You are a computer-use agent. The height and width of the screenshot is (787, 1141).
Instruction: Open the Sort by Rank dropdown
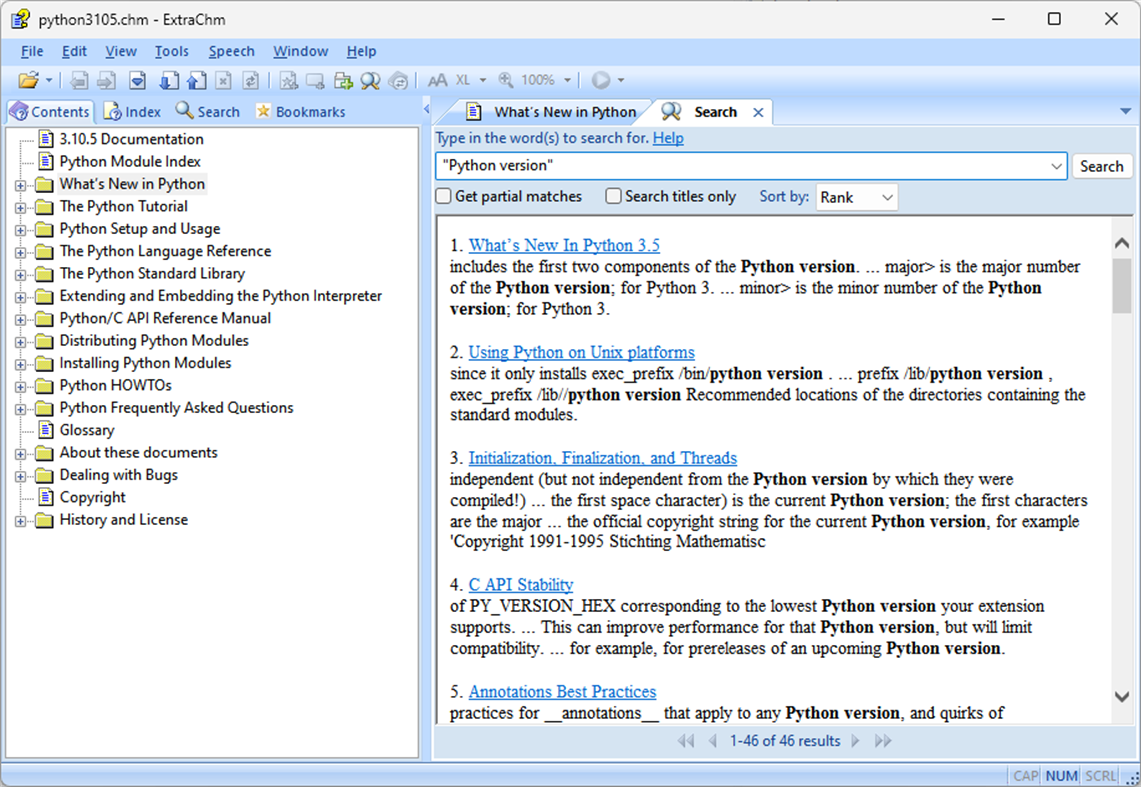pos(856,196)
